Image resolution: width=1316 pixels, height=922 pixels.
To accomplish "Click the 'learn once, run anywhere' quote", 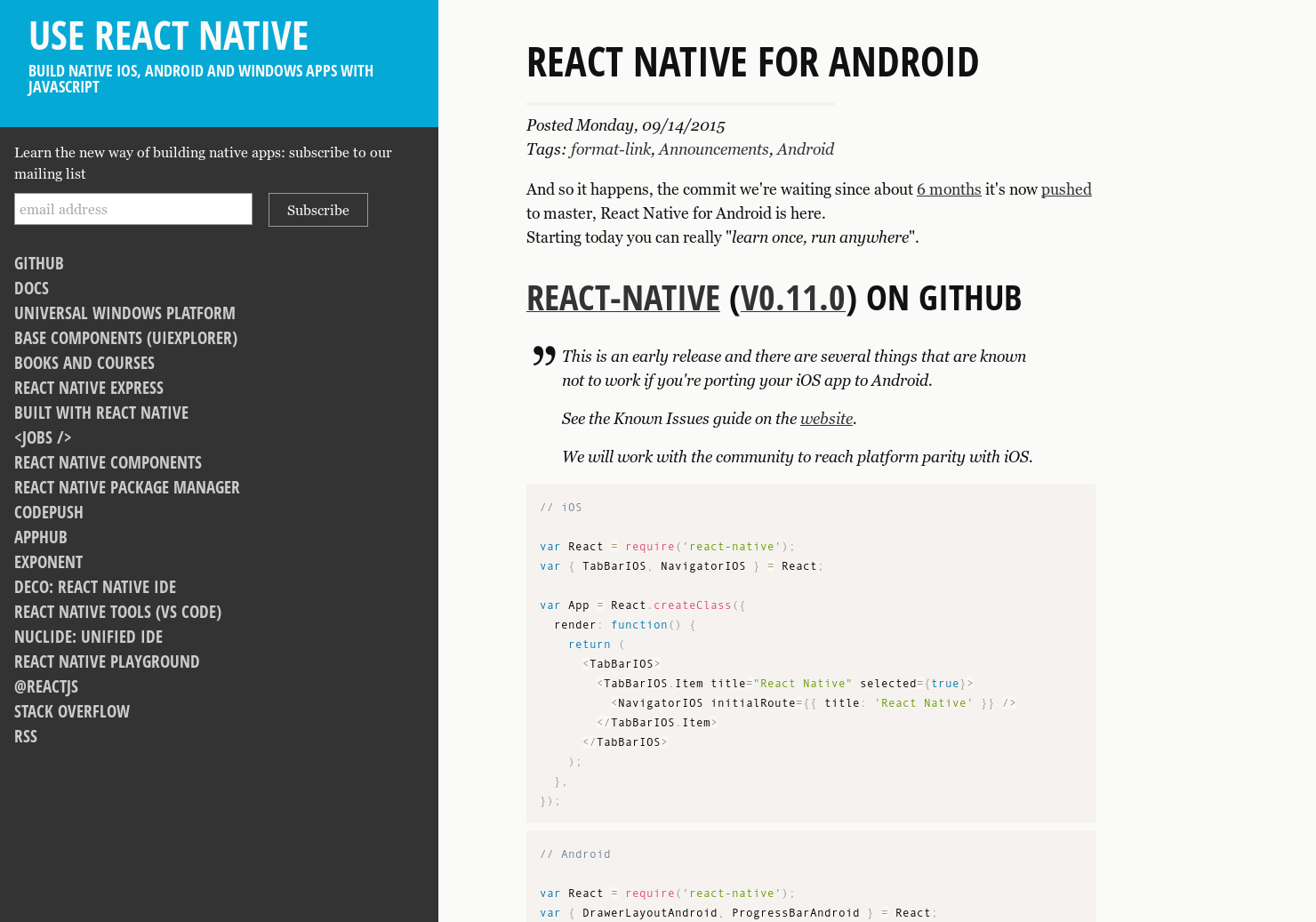I will tap(820, 237).
